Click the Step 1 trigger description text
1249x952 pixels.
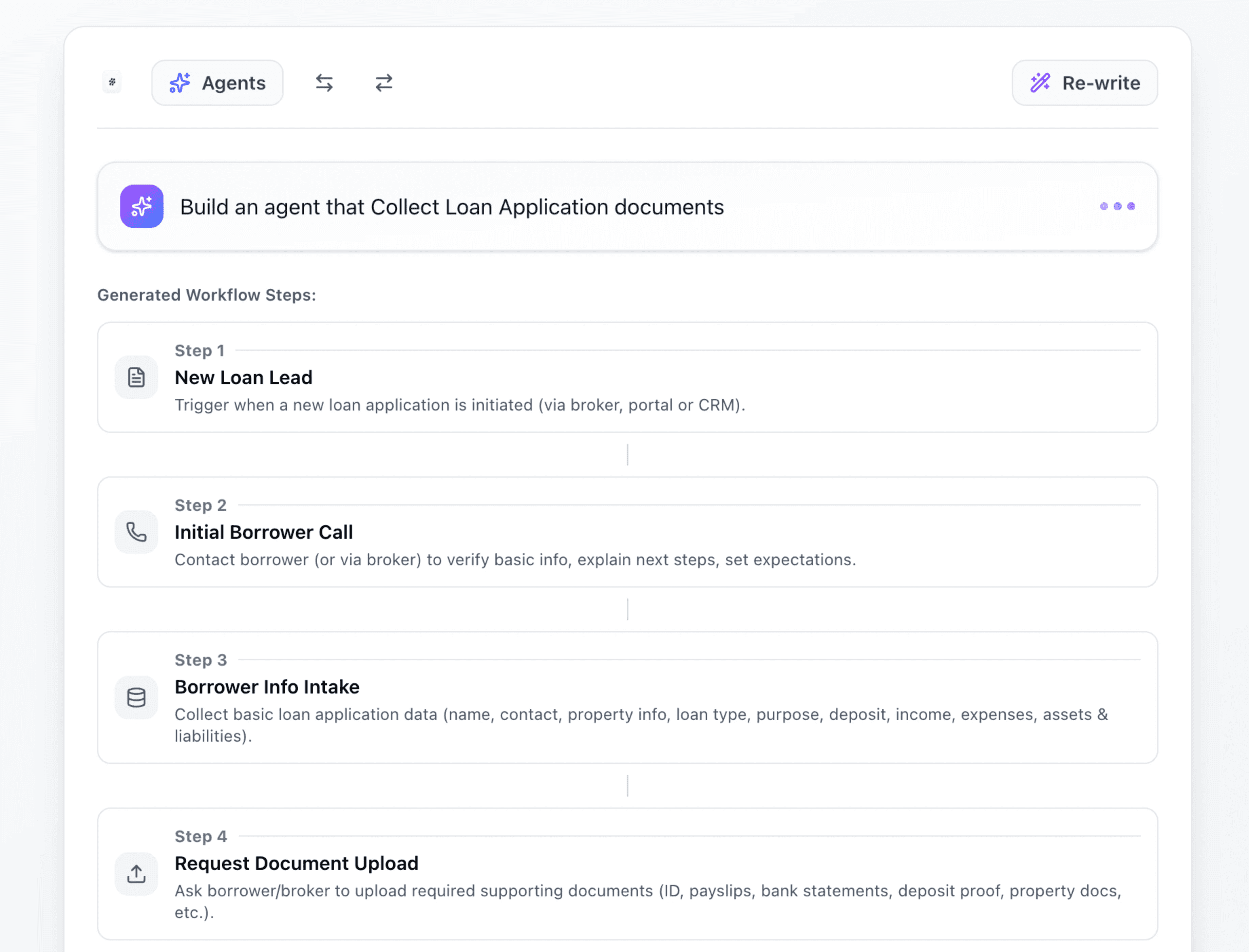[459, 405]
